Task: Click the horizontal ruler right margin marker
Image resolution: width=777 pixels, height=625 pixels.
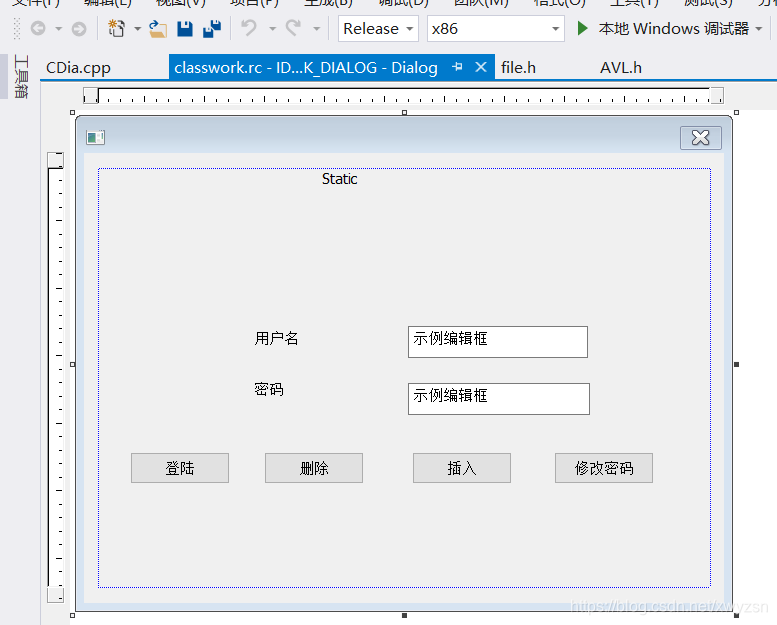Action: (x=717, y=95)
